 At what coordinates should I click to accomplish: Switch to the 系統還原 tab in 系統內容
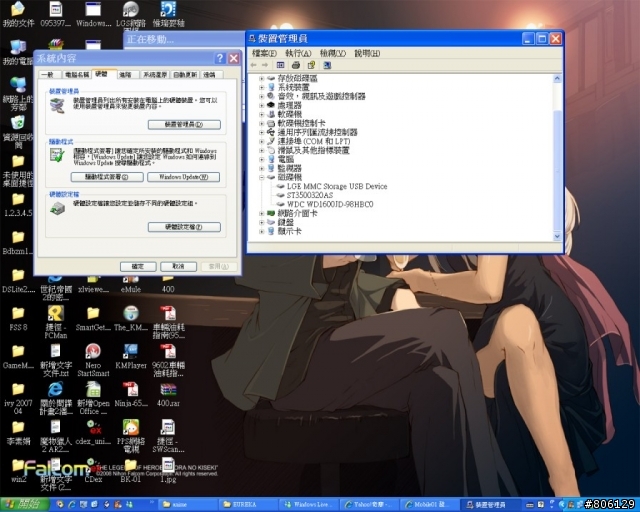click(155, 75)
